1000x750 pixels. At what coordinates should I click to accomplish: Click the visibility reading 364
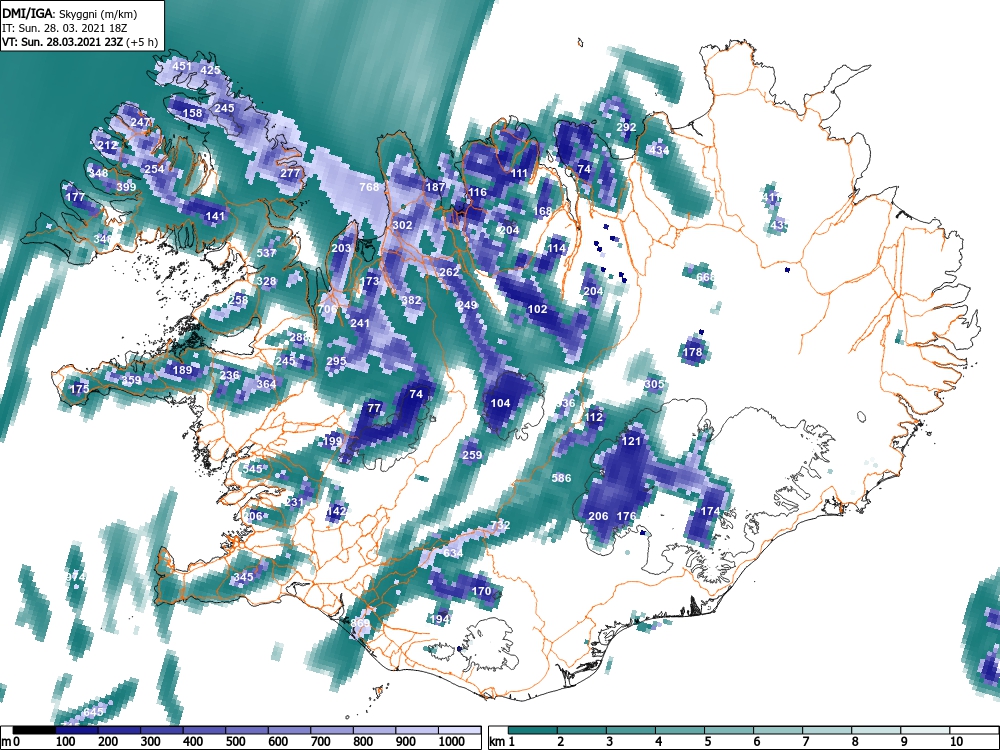pos(267,384)
